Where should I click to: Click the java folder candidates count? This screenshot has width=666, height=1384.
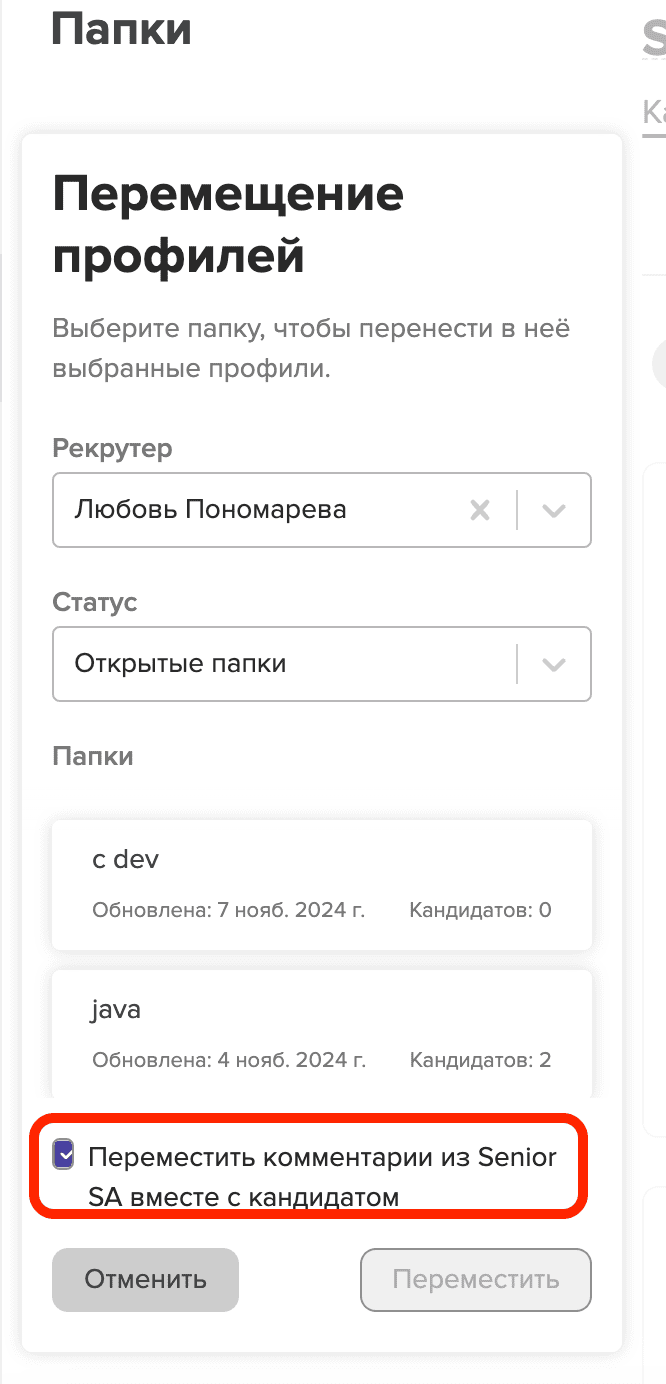coord(480,1060)
